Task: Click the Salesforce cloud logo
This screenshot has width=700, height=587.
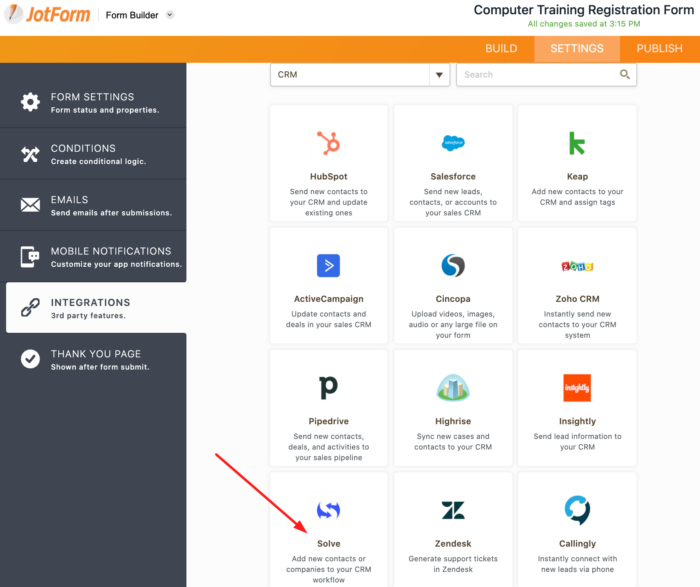Action: tap(453, 143)
